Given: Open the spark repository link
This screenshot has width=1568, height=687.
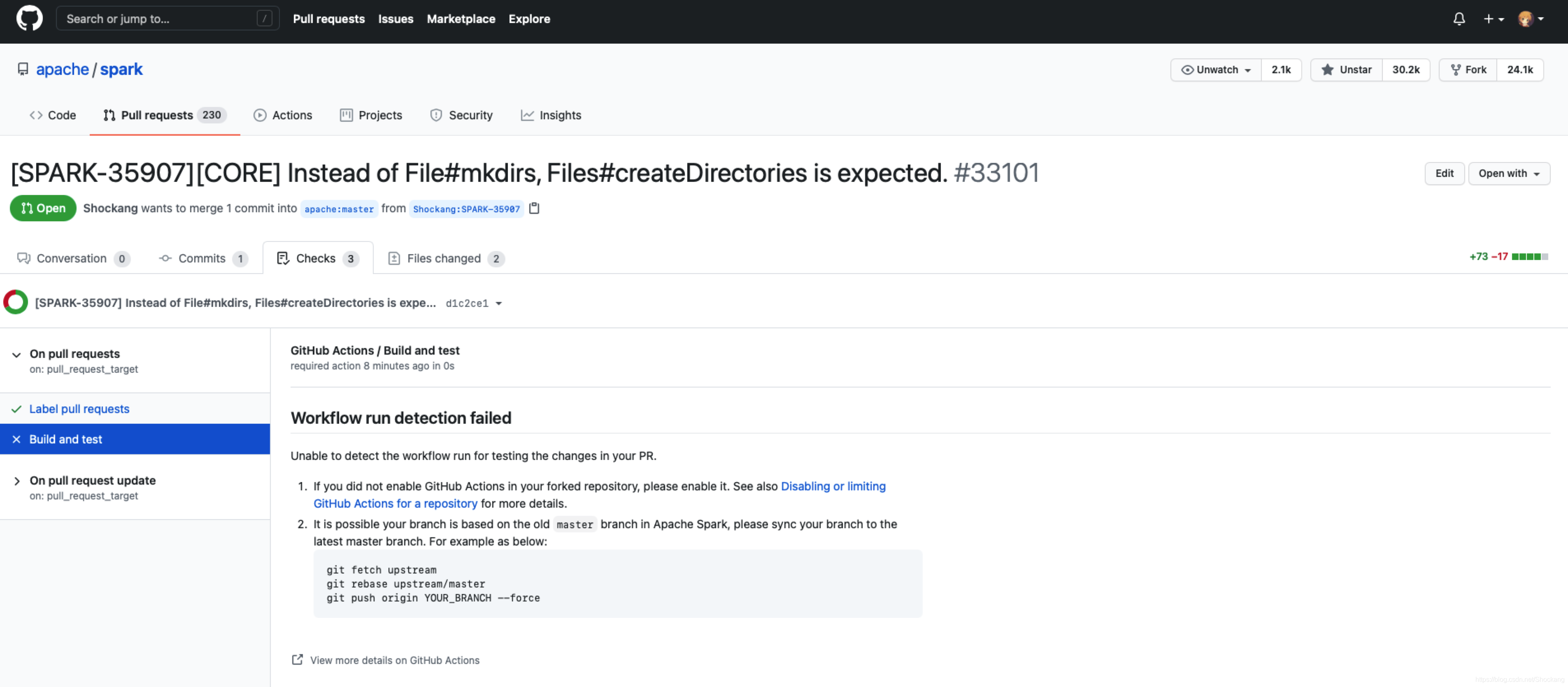Looking at the screenshot, I should click(x=121, y=70).
